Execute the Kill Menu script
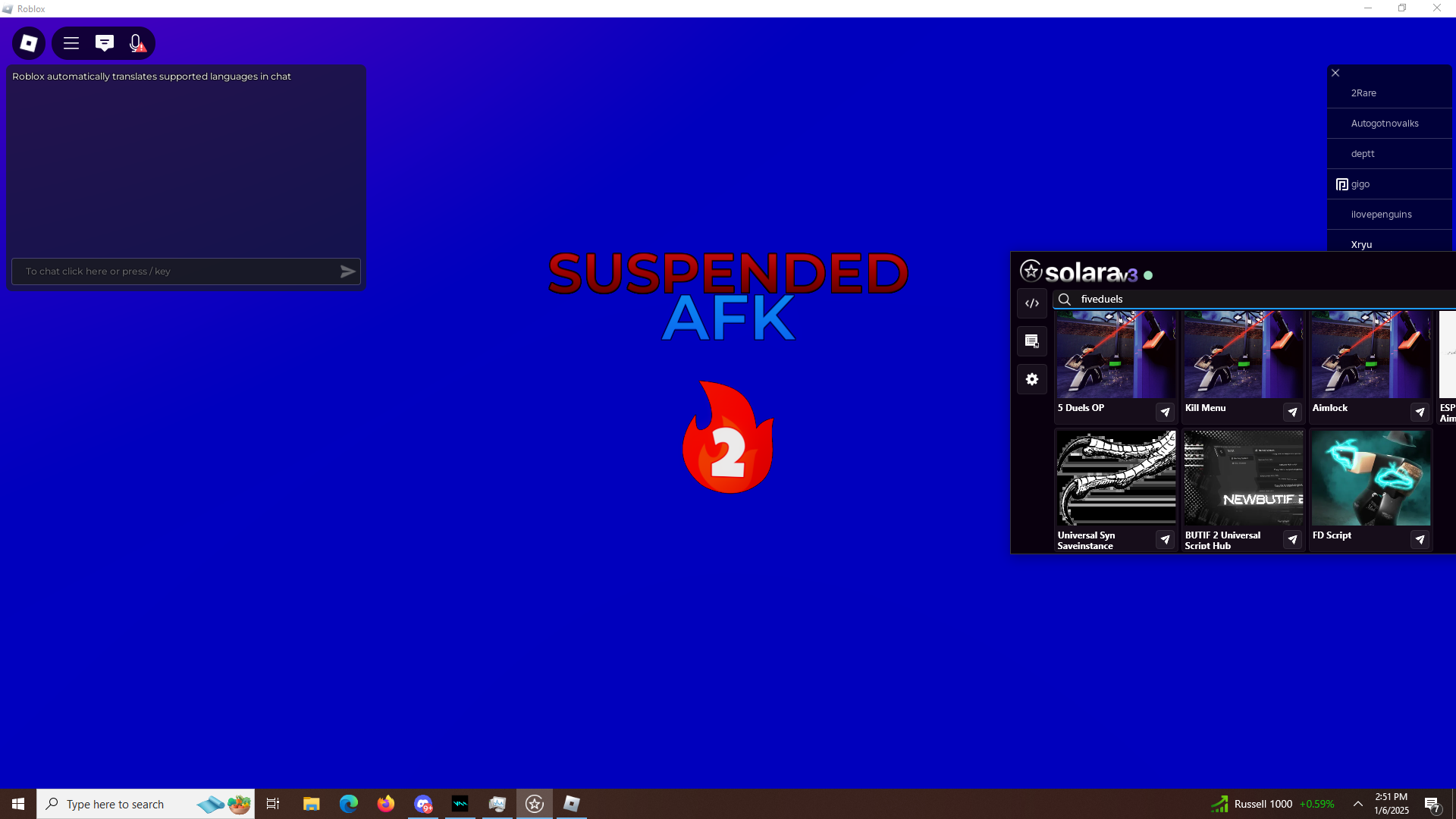Viewport: 1456px width, 819px height. coord(1292,412)
